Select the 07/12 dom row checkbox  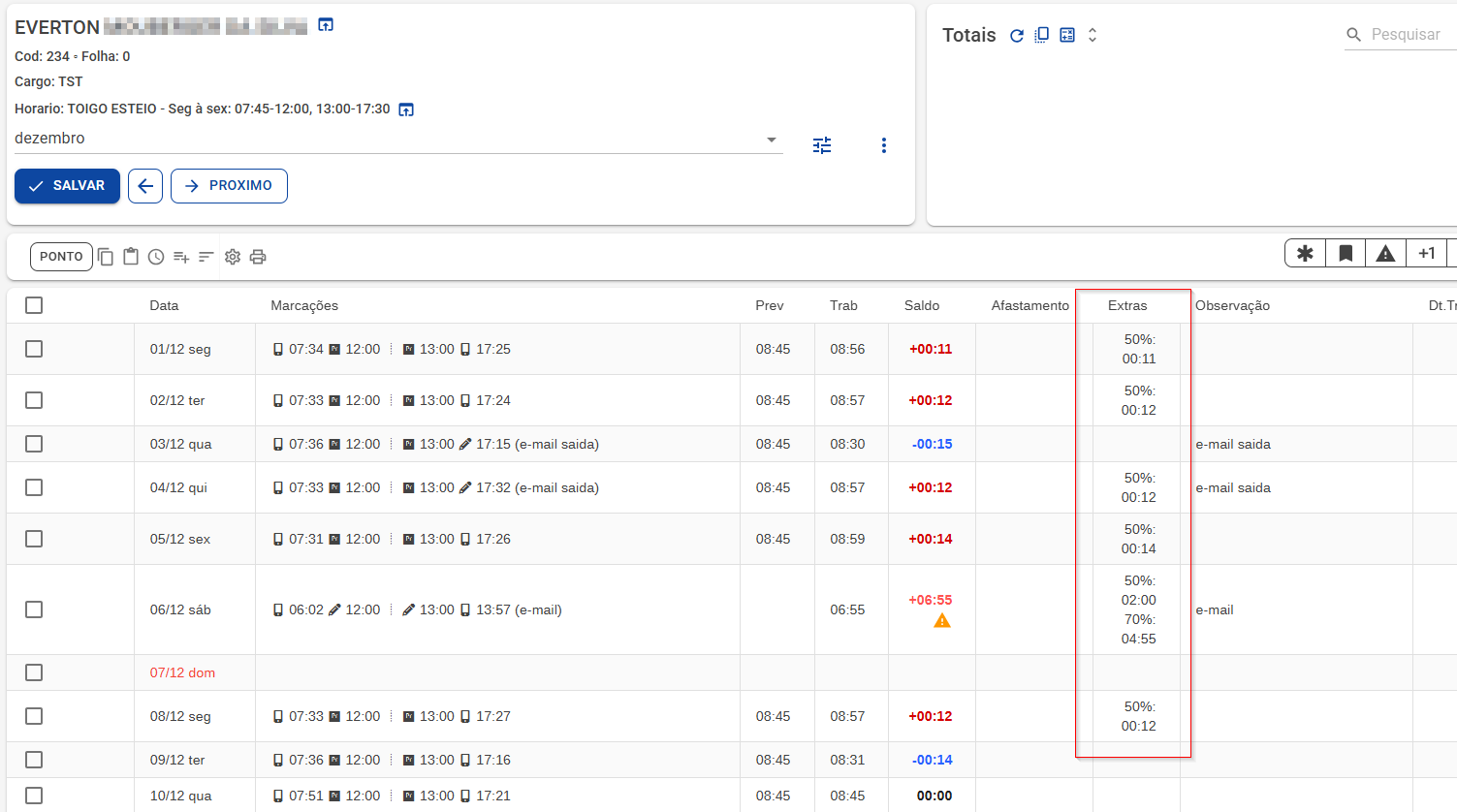click(x=34, y=672)
